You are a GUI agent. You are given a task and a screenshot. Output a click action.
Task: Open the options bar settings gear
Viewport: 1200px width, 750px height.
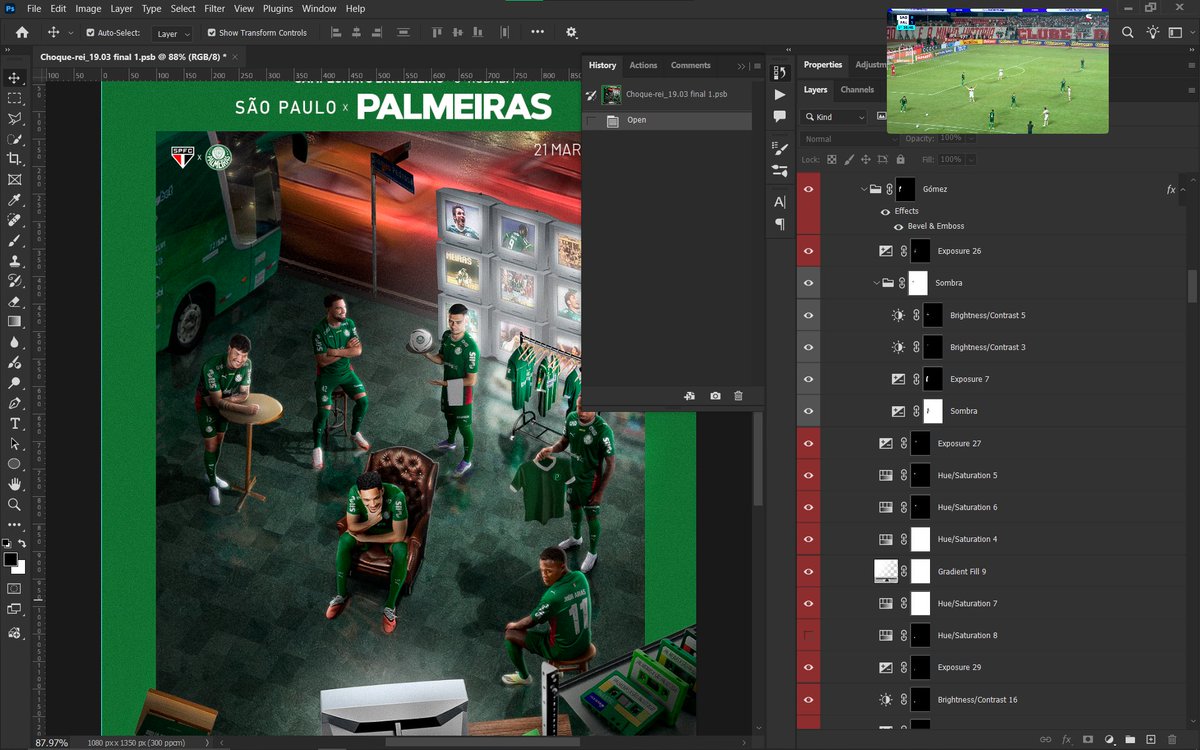tap(572, 33)
